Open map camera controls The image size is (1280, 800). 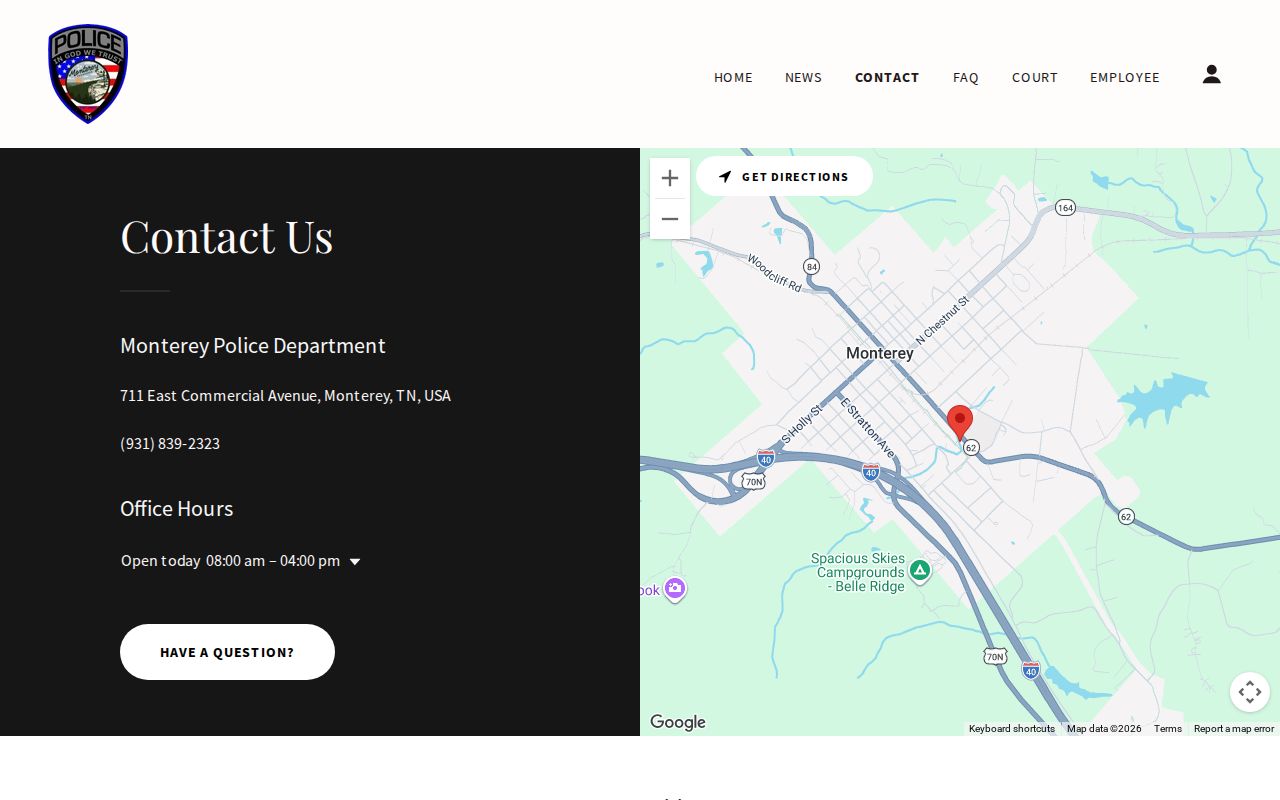[x=1250, y=692]
